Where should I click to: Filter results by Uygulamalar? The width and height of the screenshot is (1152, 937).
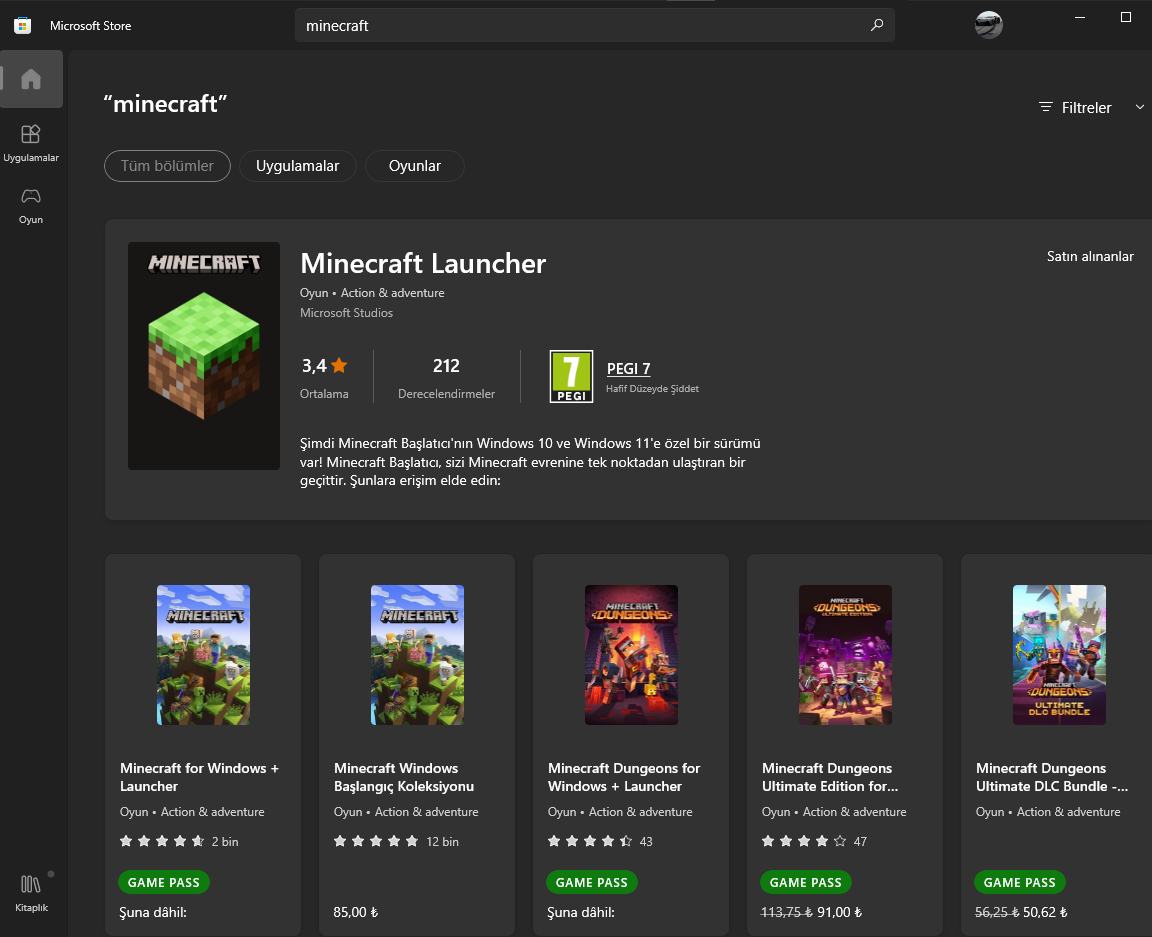point(297,166)
